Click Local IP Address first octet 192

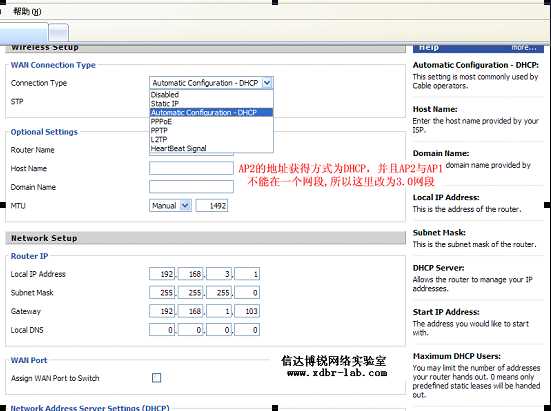(x=162, y=274)
